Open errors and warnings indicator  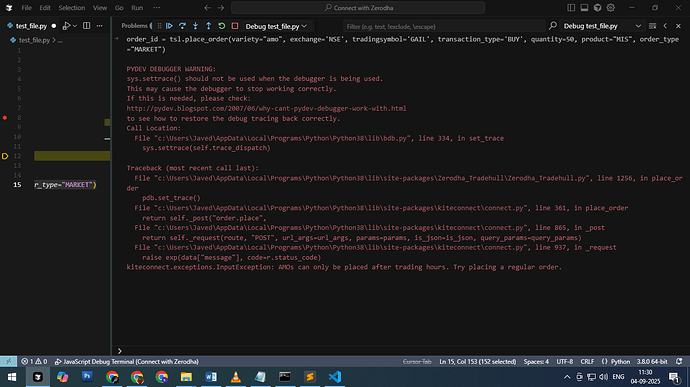point(34,361)
